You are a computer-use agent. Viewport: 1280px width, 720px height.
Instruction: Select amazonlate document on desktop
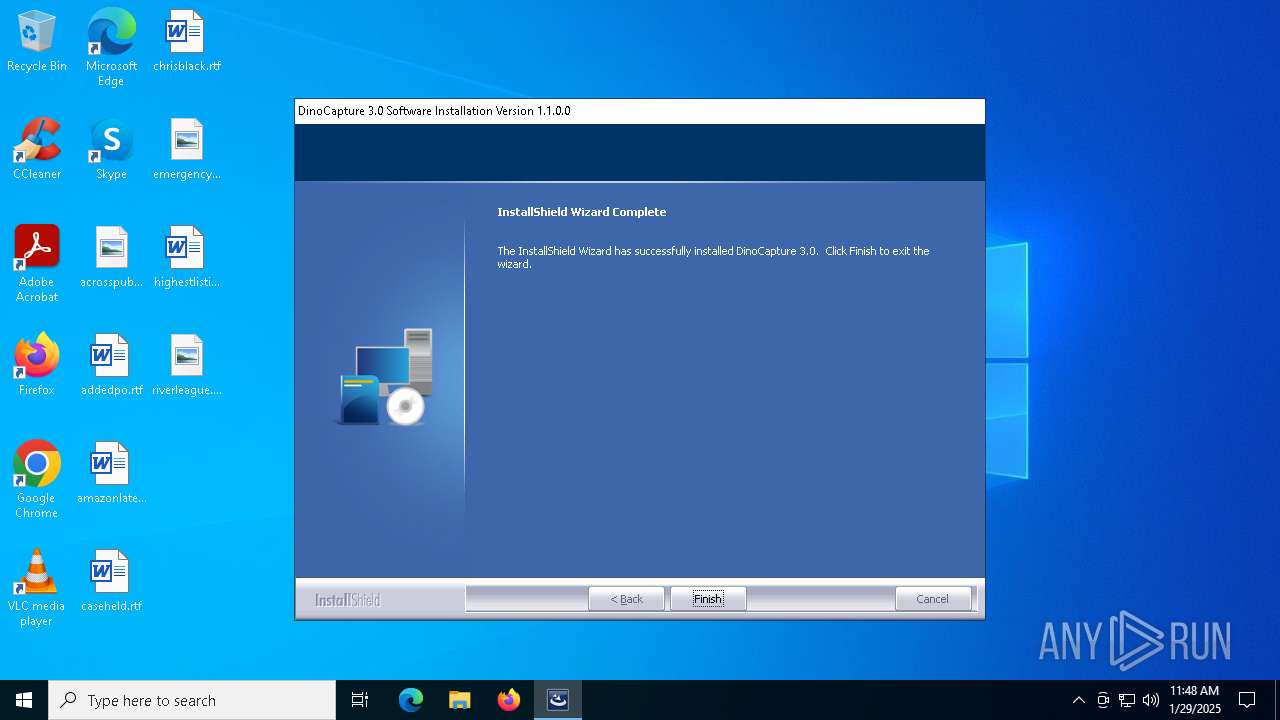click(111, 474)
